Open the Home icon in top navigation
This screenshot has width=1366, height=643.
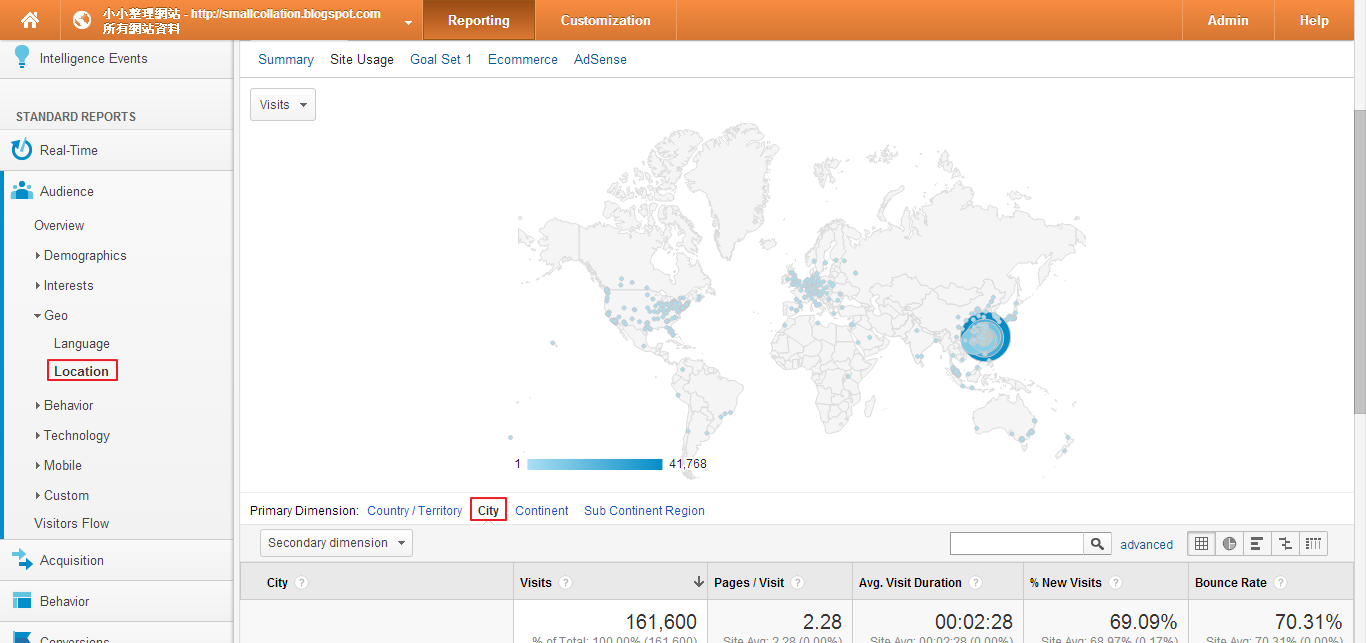pos(28,20)
